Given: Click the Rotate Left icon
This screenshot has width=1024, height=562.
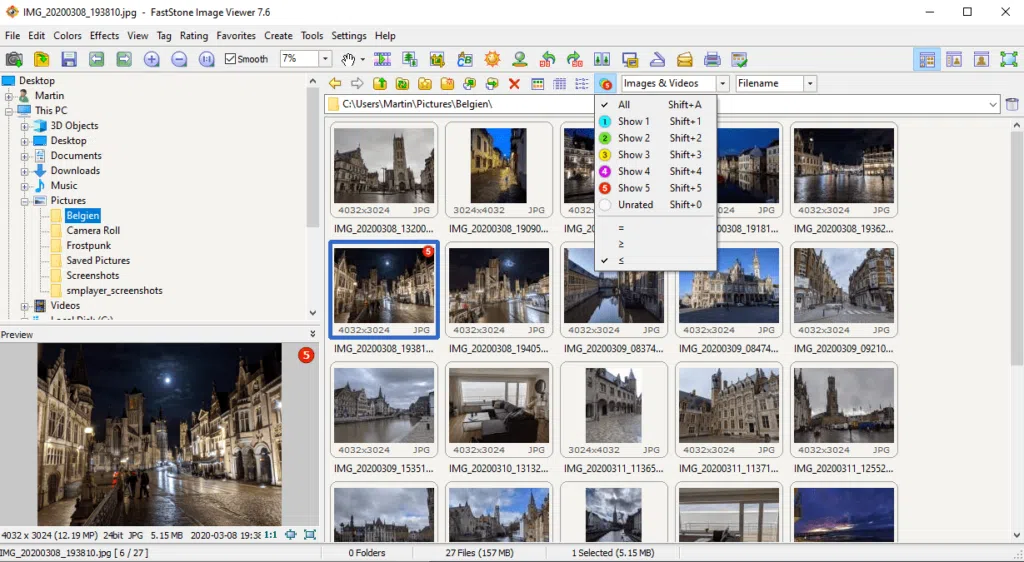Looking at the screenshot, I should click(547, 59).
